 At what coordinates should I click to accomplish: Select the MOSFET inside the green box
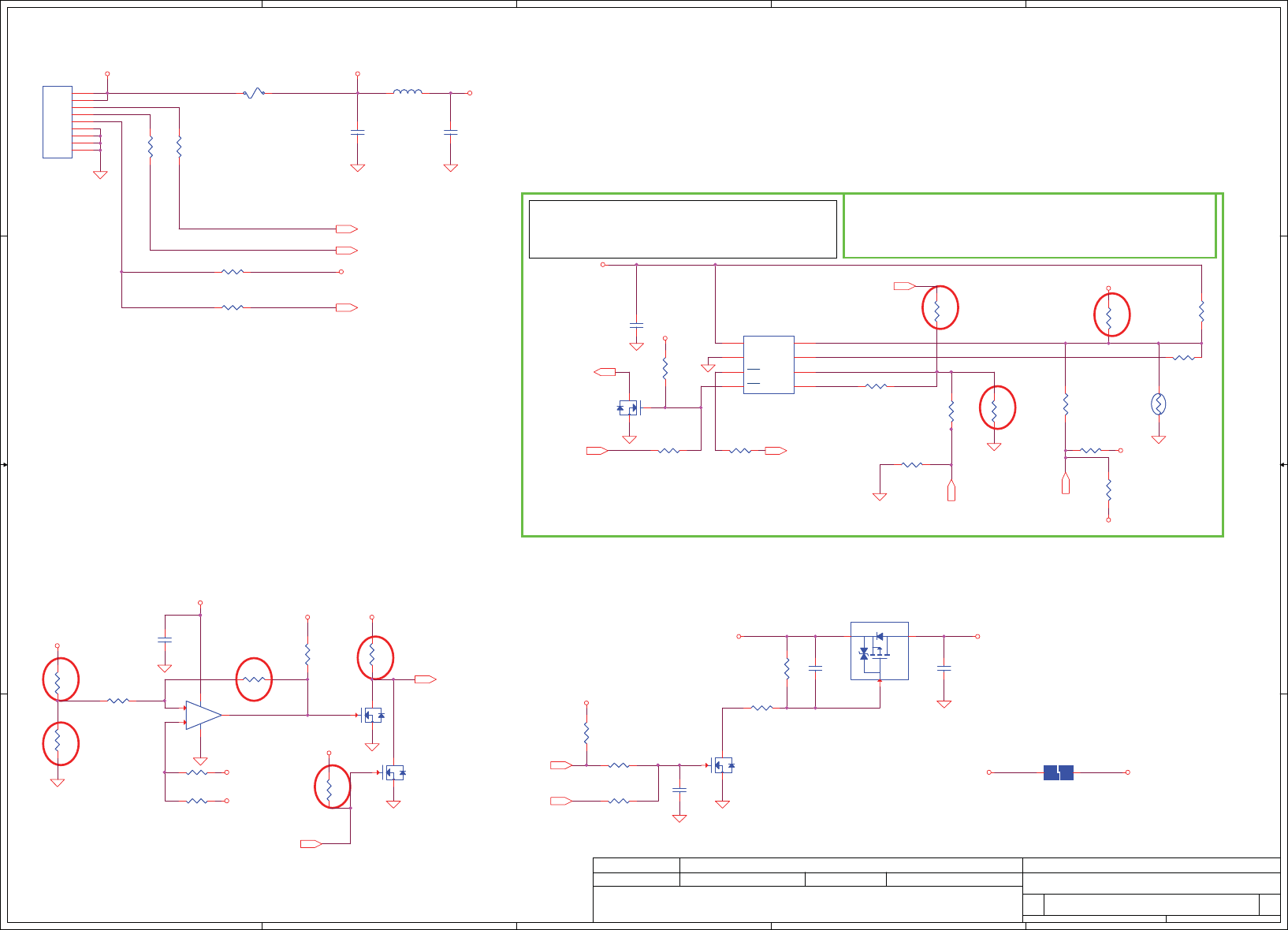tap(630, 407)
